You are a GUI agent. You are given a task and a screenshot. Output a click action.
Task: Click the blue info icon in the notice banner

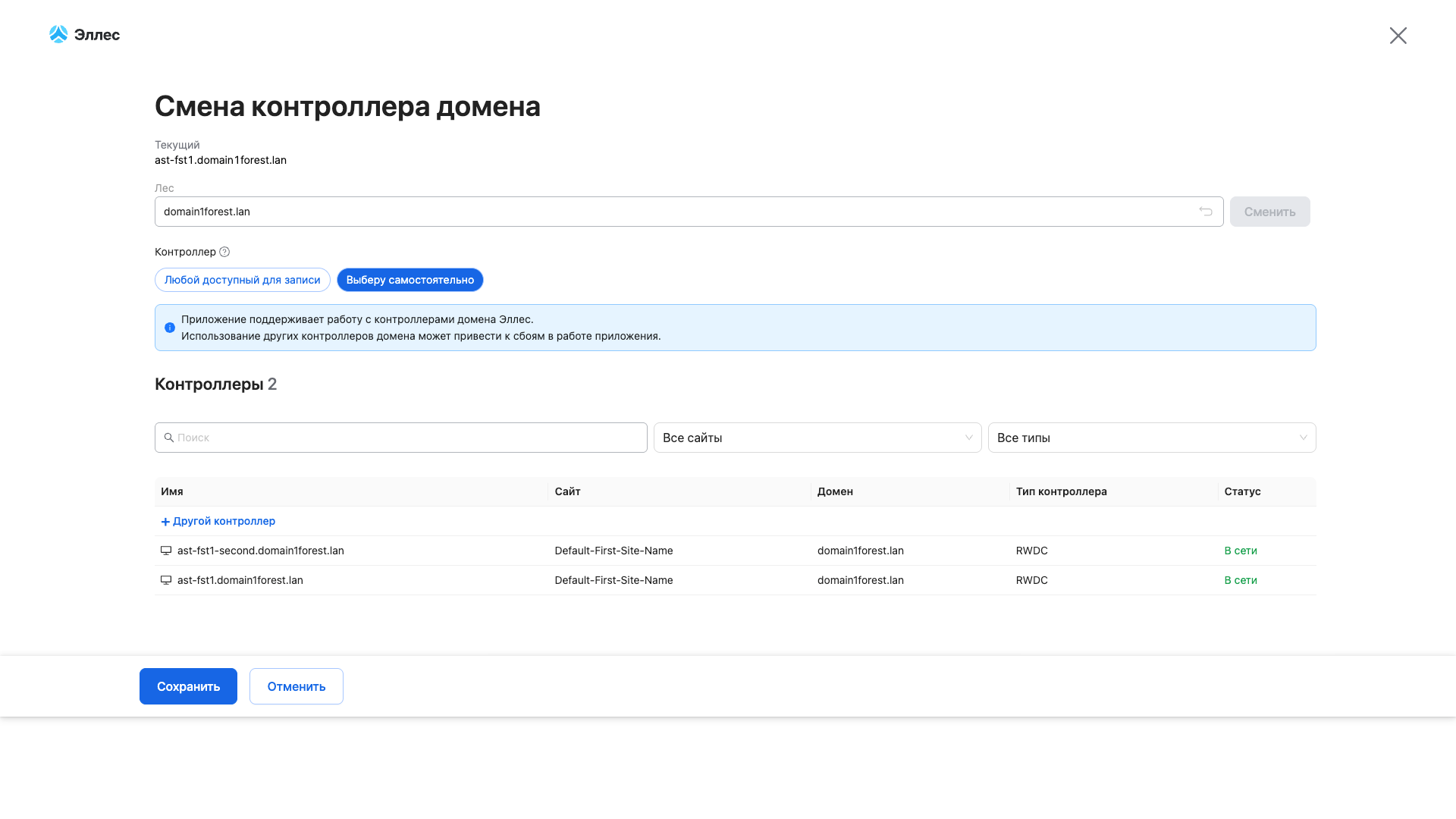(170, 328)
